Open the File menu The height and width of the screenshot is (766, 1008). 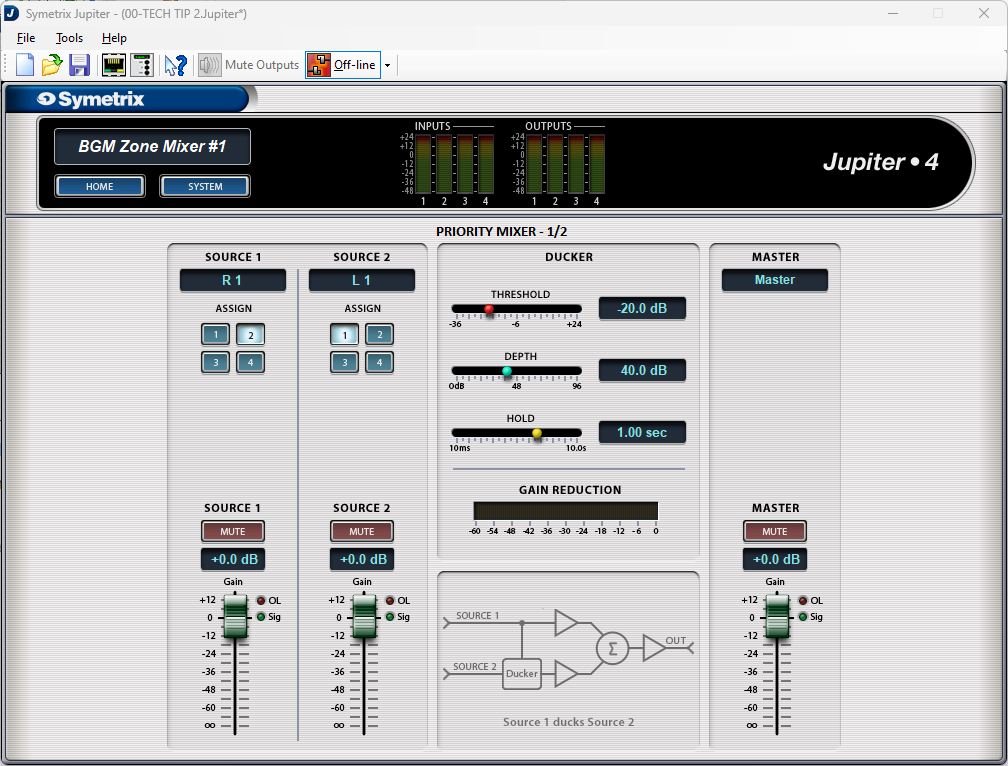[26, 38]
